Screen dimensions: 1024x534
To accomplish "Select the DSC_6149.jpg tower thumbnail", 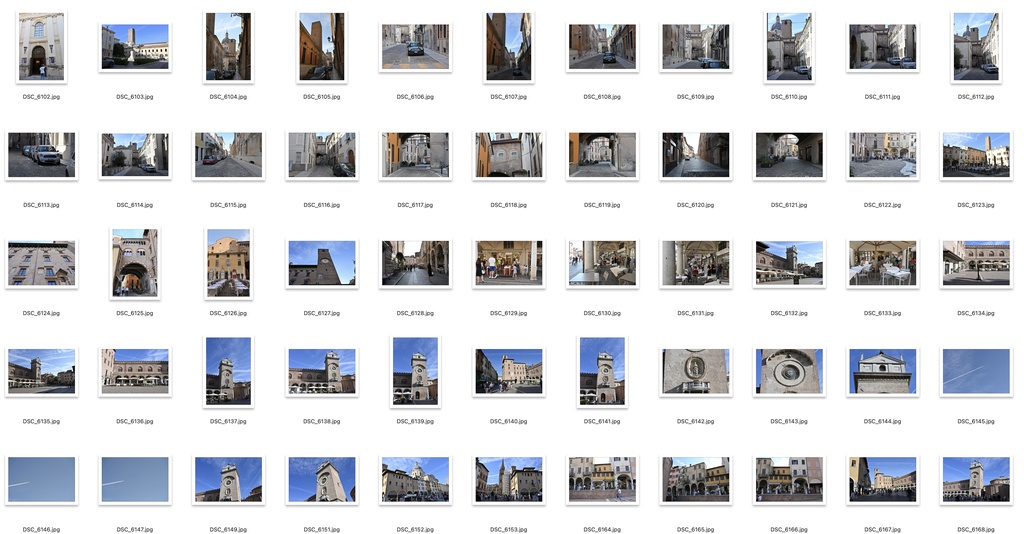I will pyautogui.click(x=228, y=480).
